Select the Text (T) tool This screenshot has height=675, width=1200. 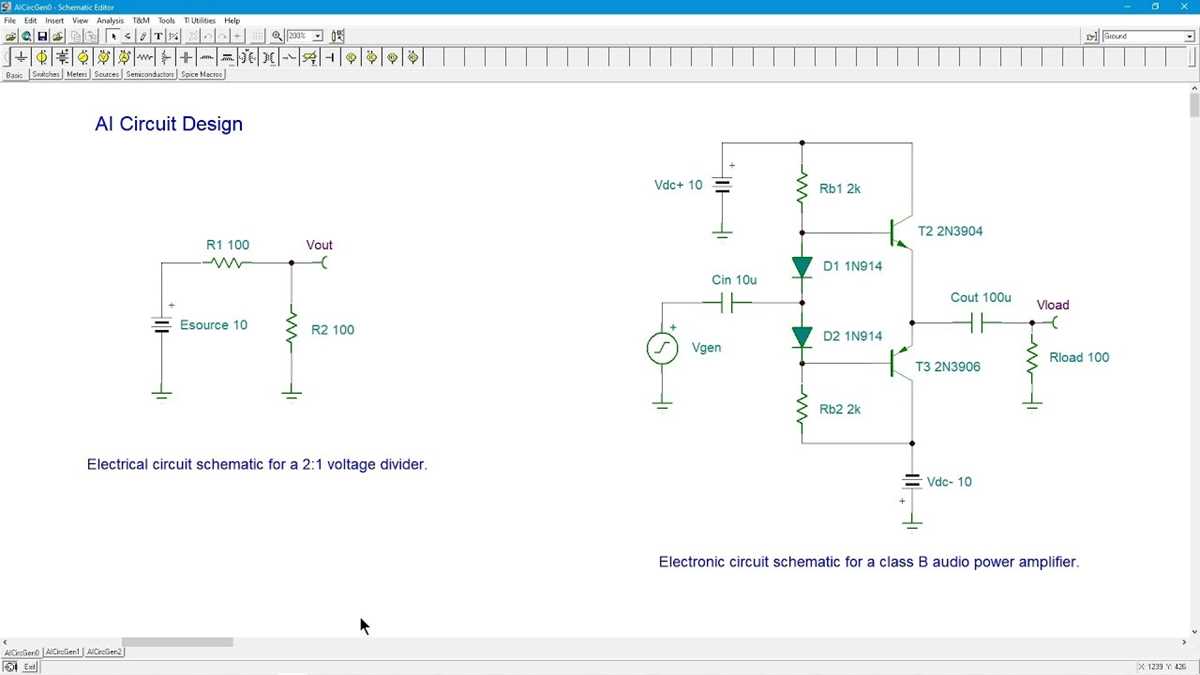(158, 36)
